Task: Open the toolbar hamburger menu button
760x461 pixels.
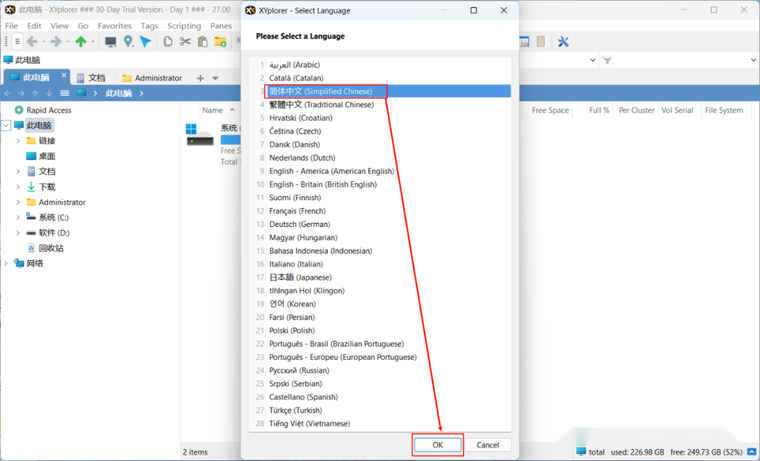Action: 17,42
